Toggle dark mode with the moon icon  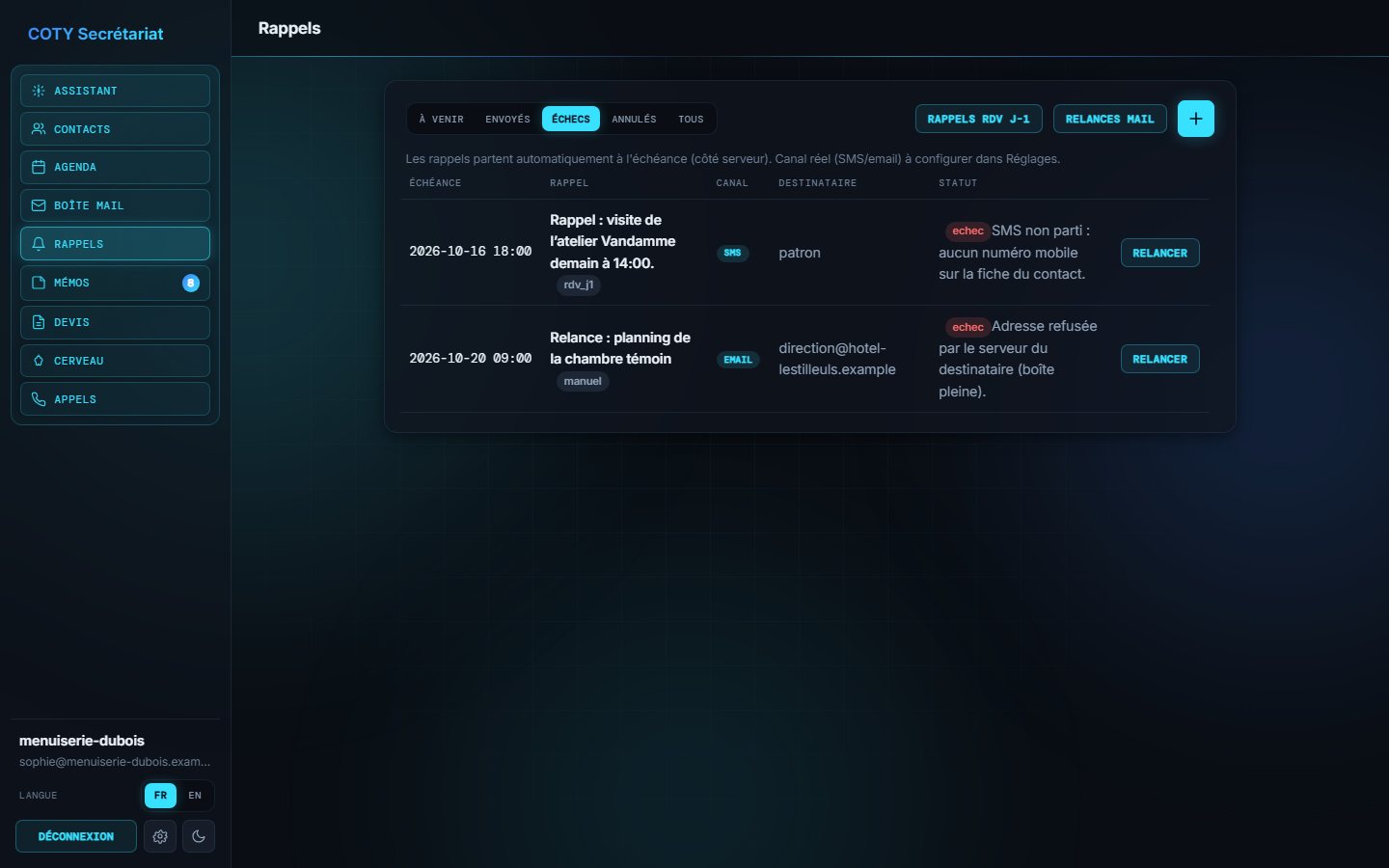pos(199,836)
